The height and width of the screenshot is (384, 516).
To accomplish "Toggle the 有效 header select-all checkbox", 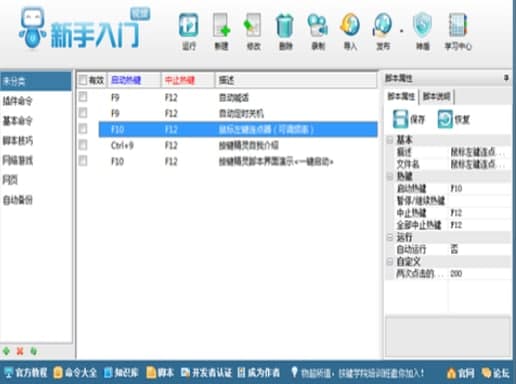I will click(x=83, y=80).
